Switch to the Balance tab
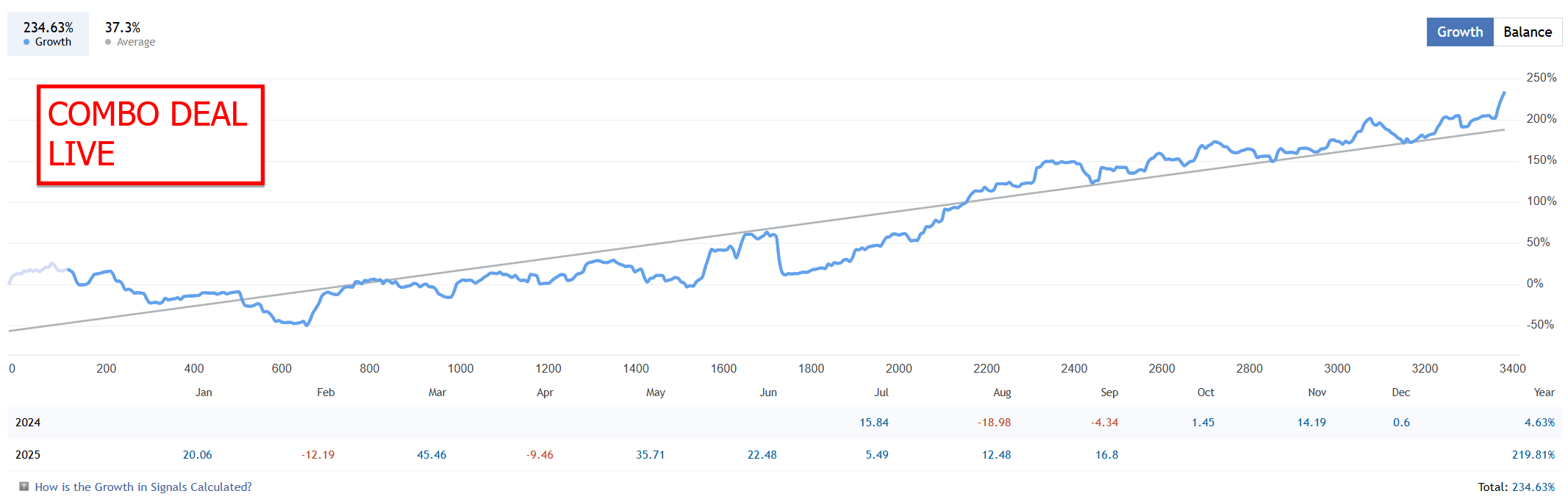1568x502 pixels. [1527, 32]
